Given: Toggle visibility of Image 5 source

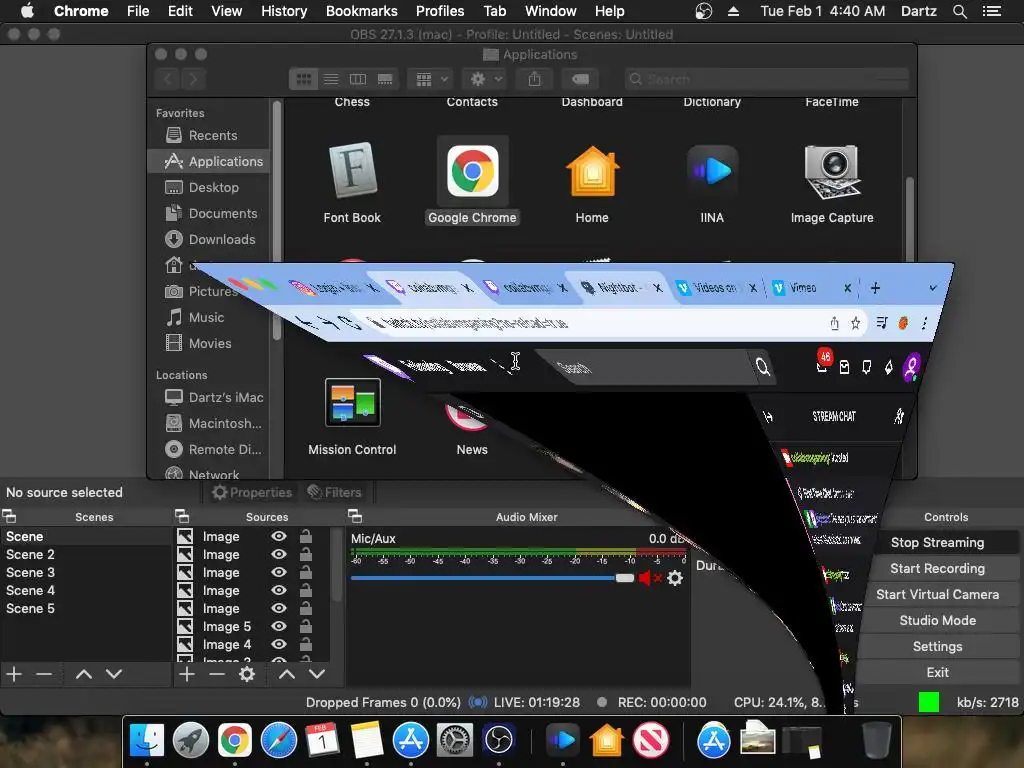Looking at the screenshot, I should [279, 626].
